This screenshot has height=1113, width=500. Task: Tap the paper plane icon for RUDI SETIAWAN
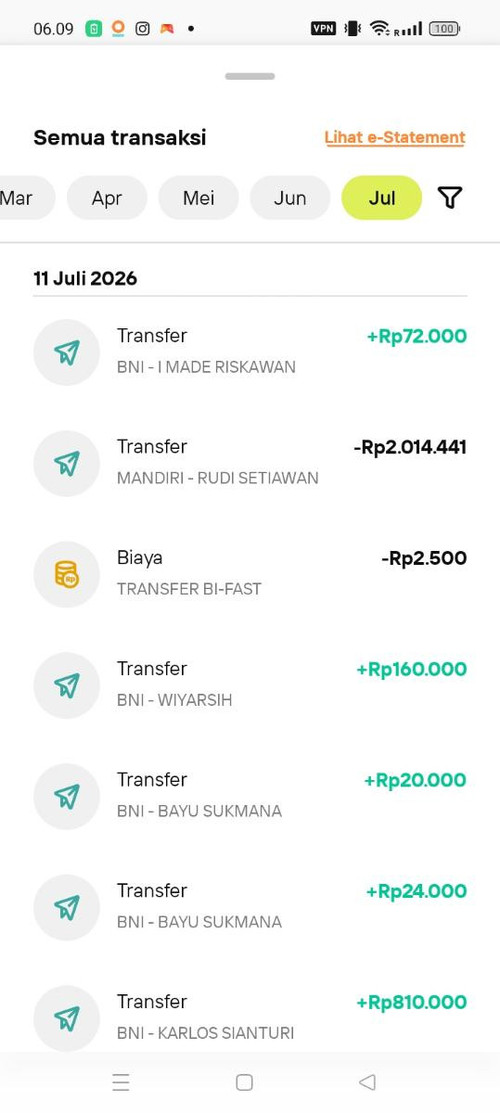coord(67,464)
